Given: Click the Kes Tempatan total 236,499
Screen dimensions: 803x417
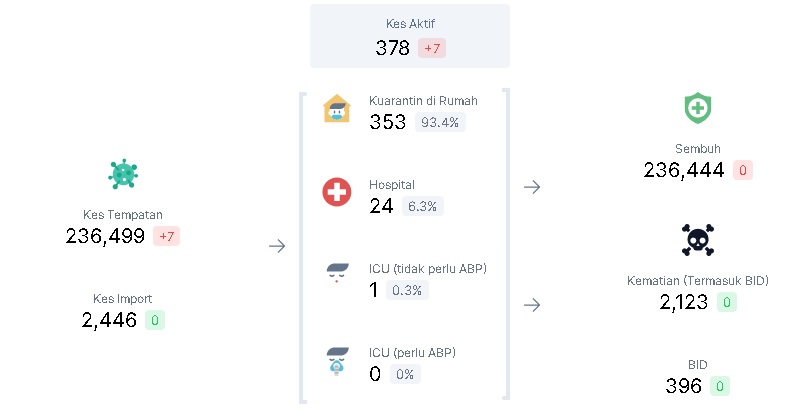Looking at the screenshot, I should (x=105, y=236).
